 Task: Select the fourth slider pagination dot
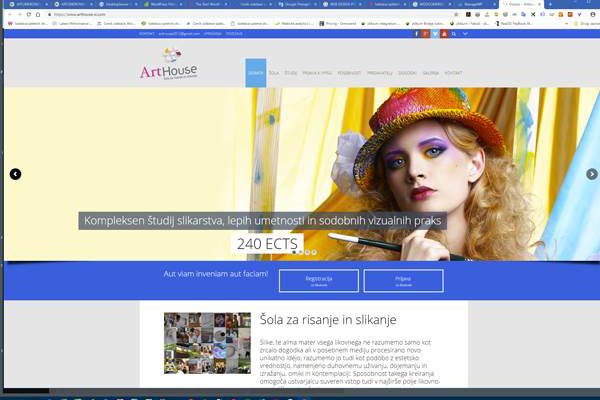pos(314,252)
